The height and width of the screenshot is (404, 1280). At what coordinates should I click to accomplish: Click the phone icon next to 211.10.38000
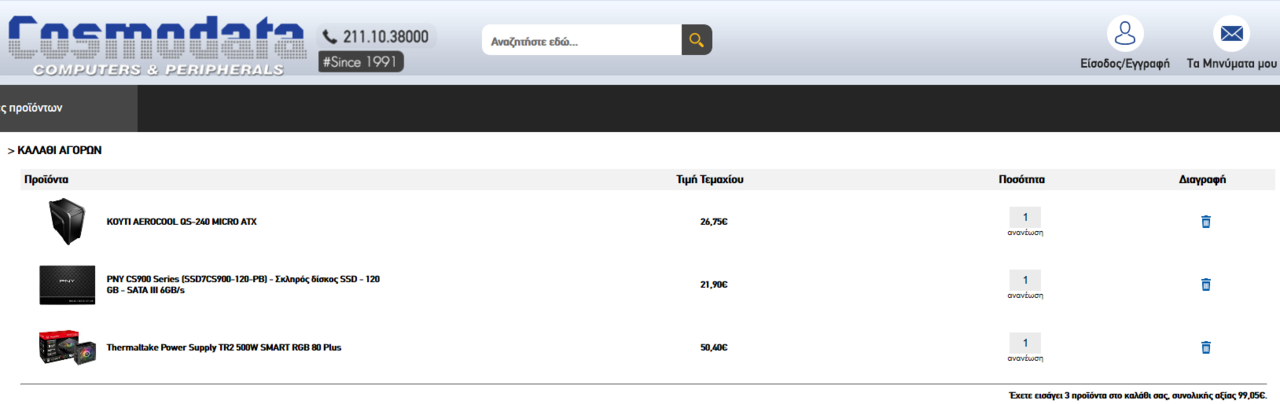coord(329,37)
